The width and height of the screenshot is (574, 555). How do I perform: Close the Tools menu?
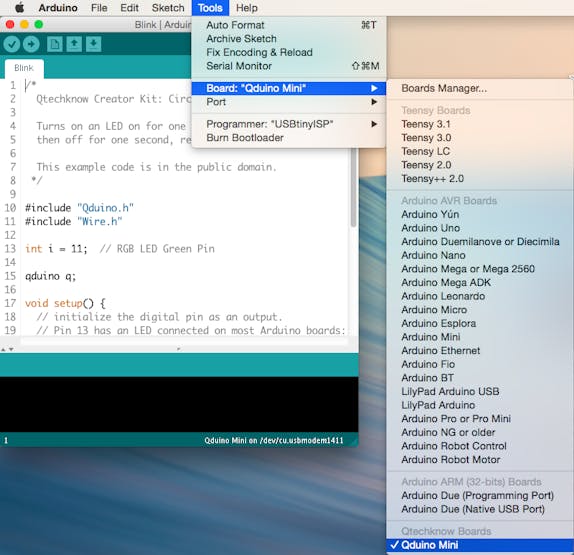tap(210, 8)
